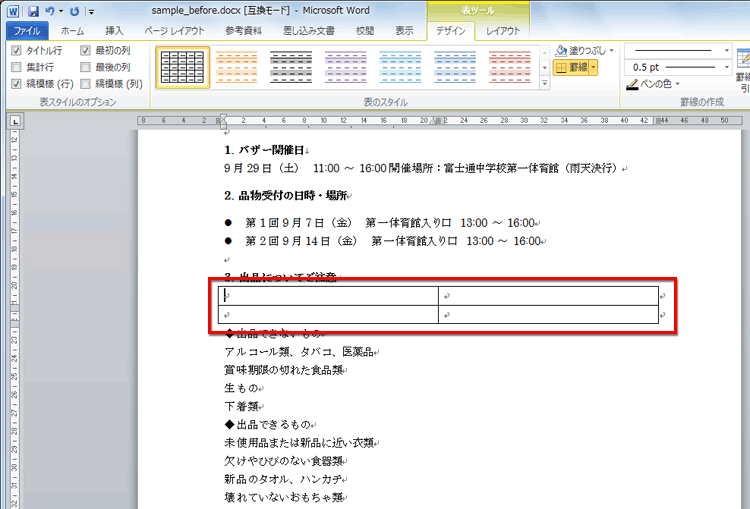Click the heading 2. 品物受付の日時・場所

pyautogui.click(x=286, y=195)
